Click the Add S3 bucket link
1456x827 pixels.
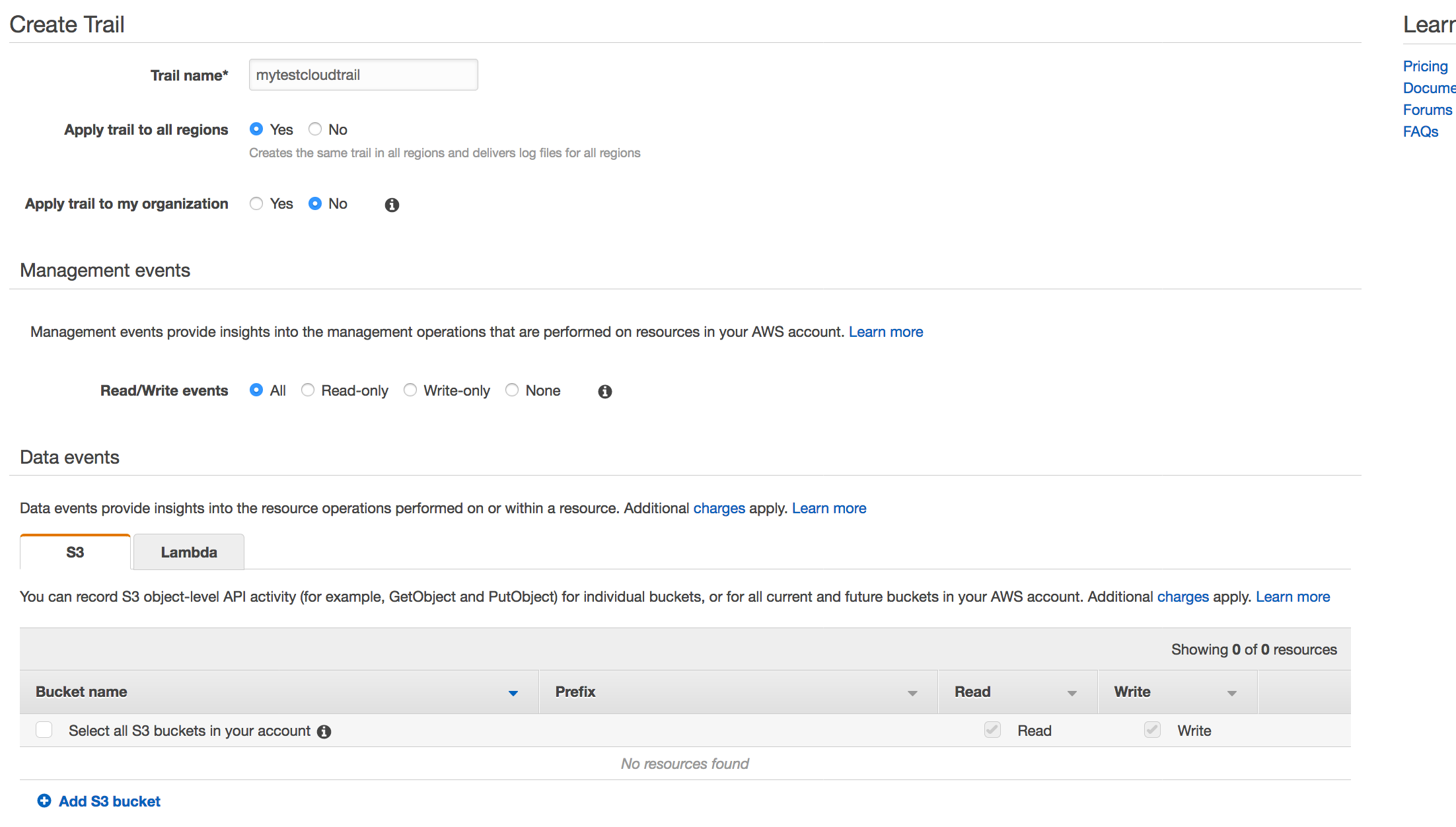click(110, 801)
